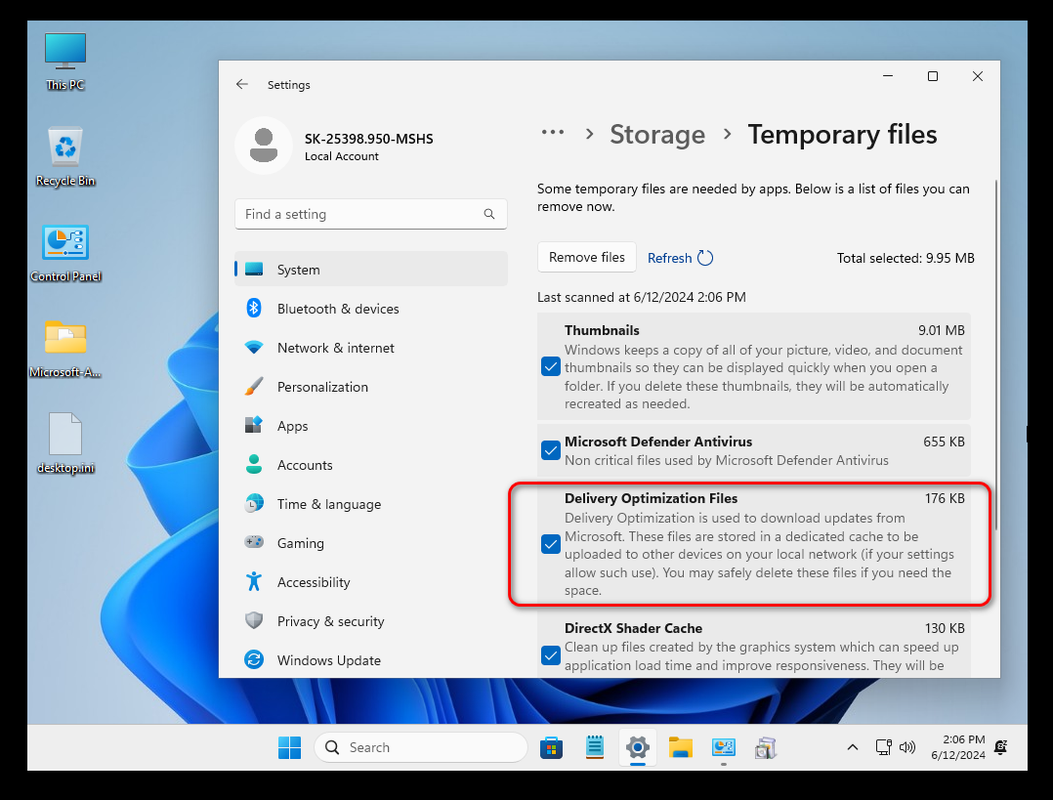Screen dimensions: 1053x800
Task: Click the Apps icon in sidebar
Action: (254, 425)
